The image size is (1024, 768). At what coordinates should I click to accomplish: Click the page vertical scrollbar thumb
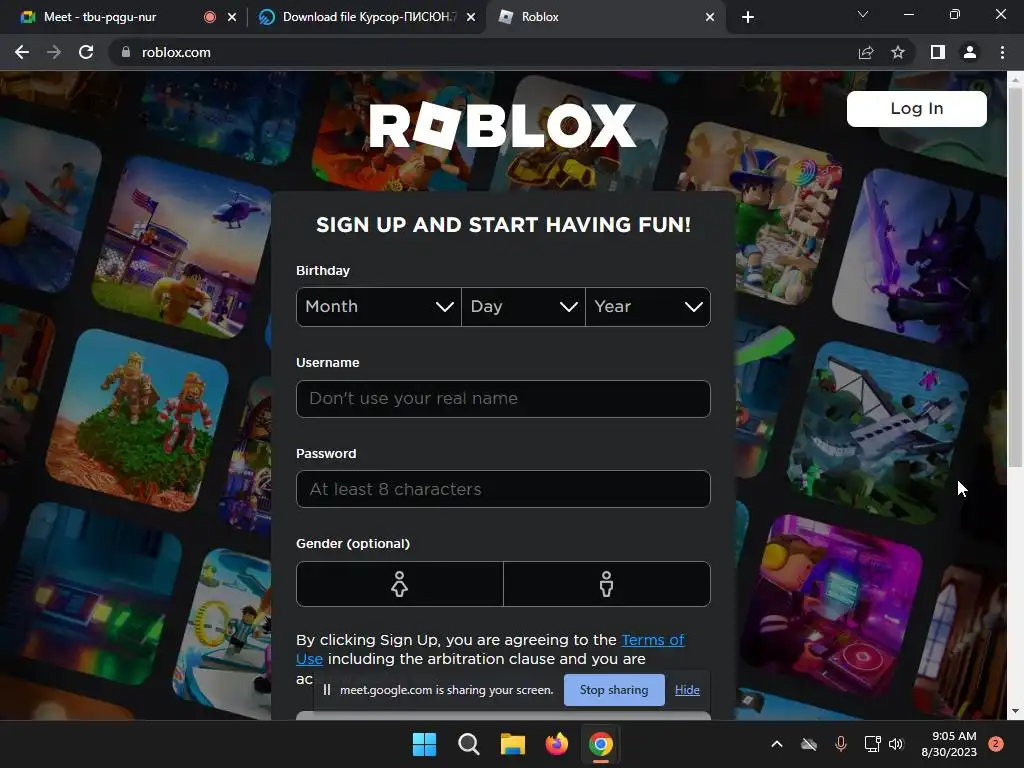(x=1015, y=278)
